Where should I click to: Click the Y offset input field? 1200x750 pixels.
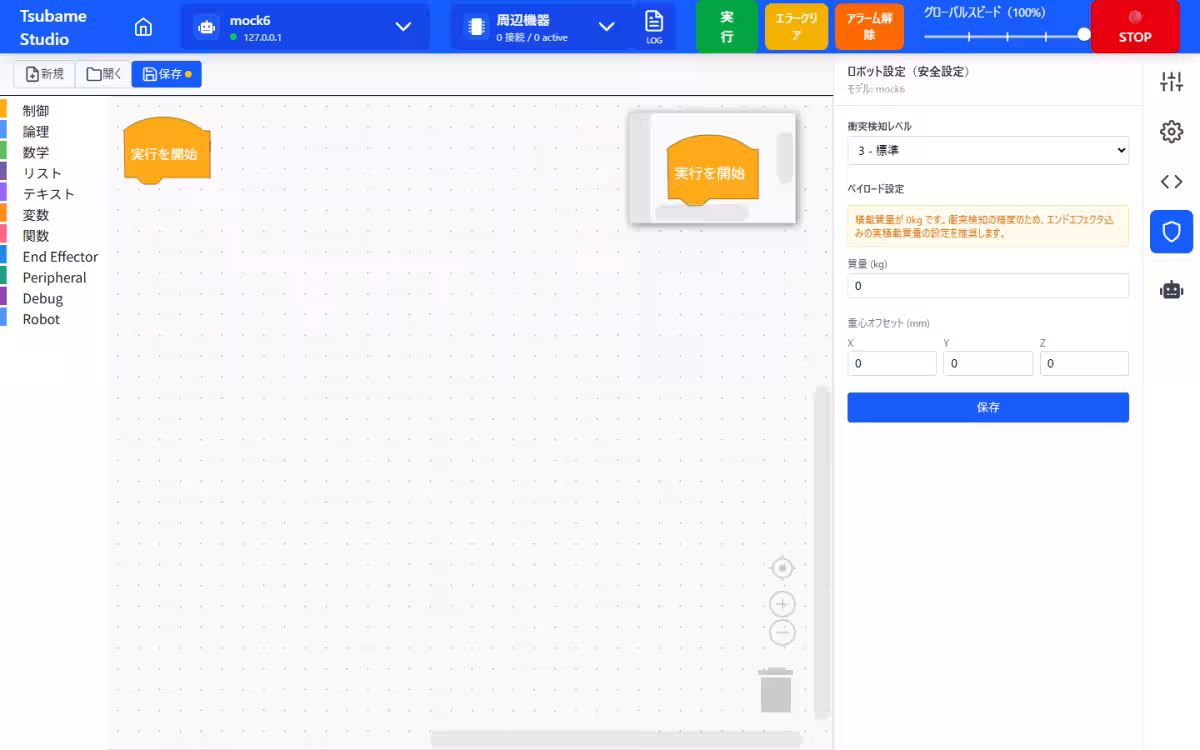988,364
